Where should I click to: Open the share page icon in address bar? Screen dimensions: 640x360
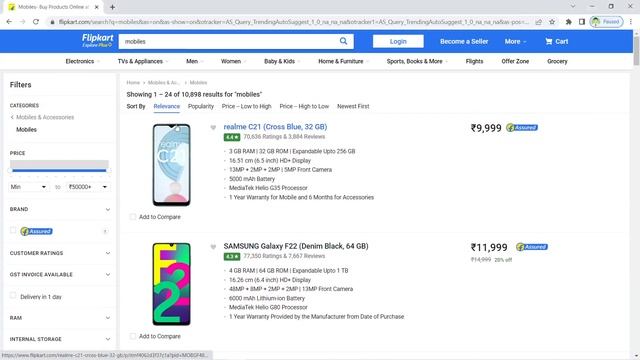point(539,22)
